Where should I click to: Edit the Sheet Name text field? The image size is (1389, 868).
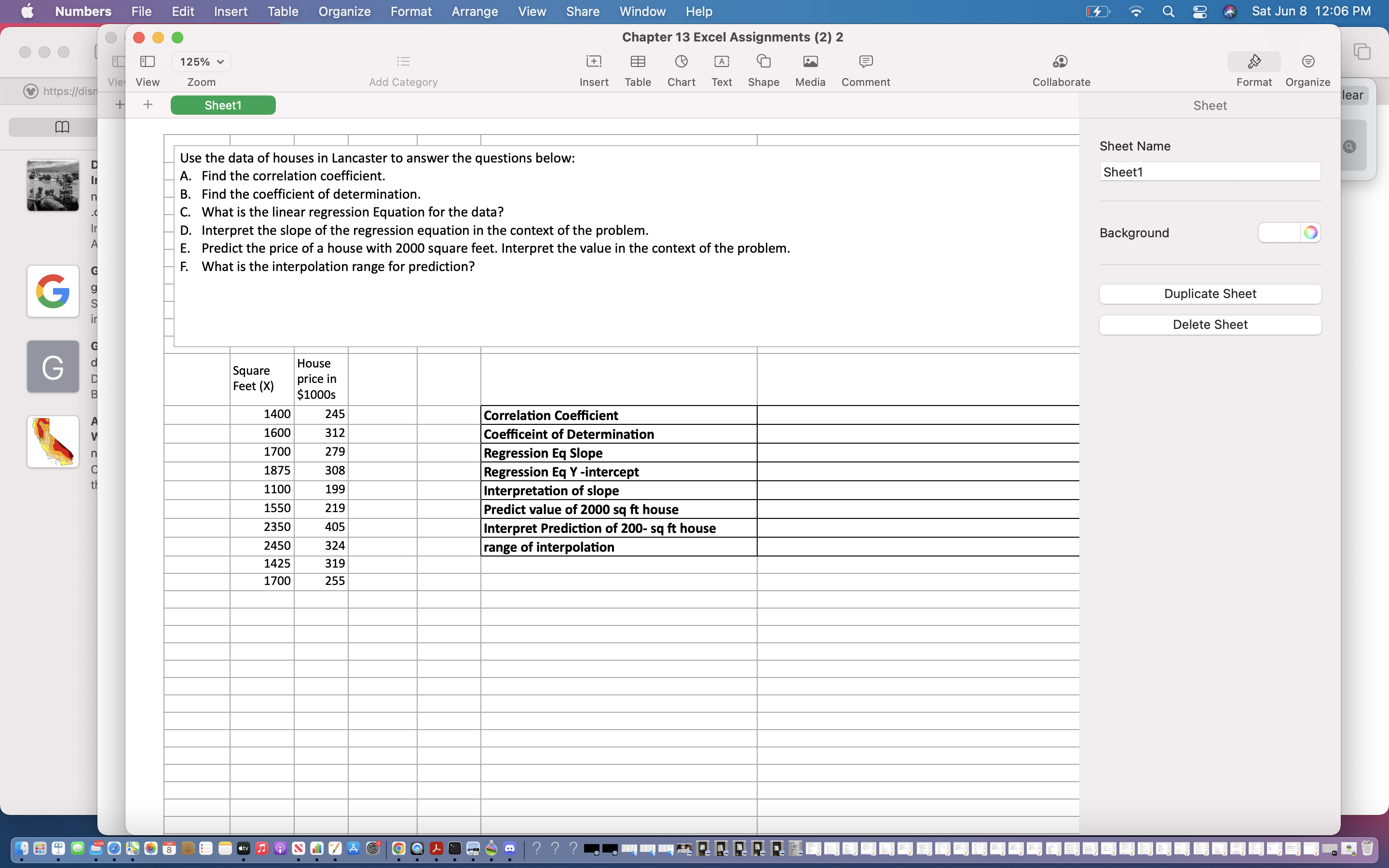point(1210,171)
